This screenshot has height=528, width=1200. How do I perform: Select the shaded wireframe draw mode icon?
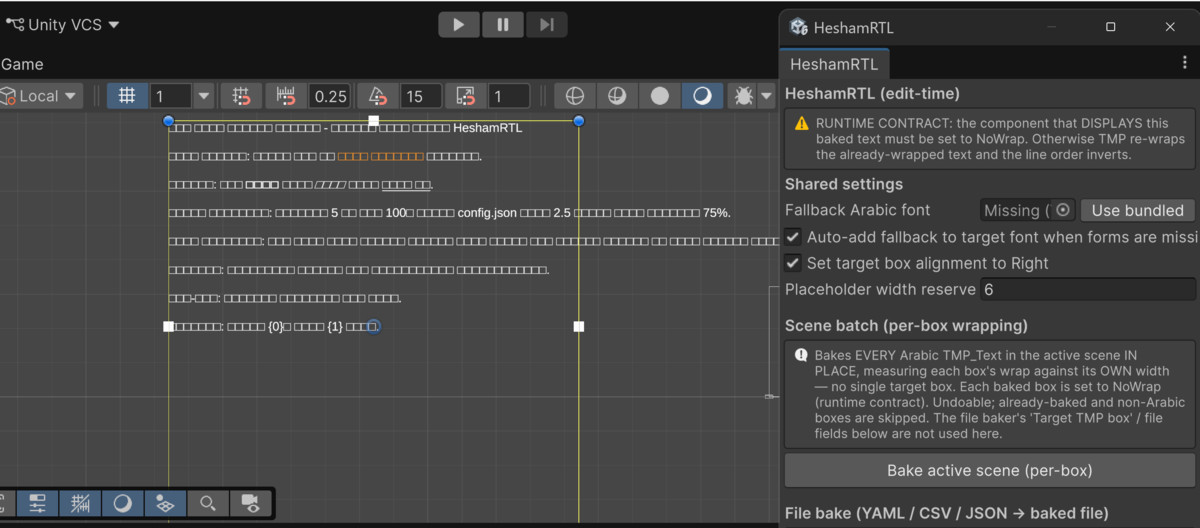tap(618, 96)
